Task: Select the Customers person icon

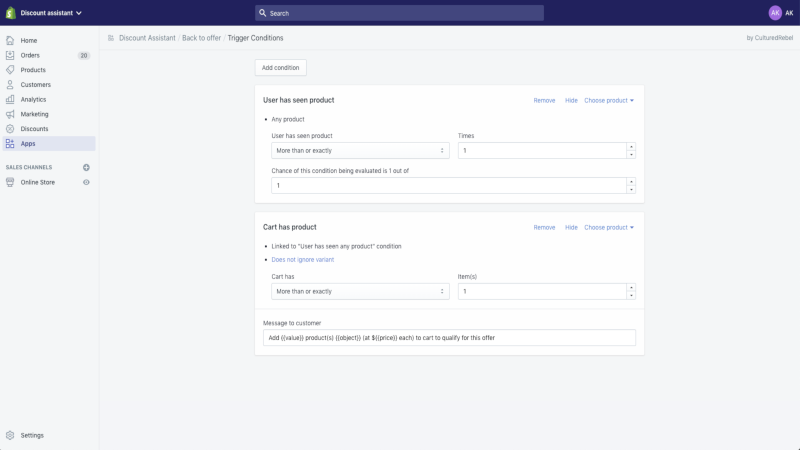Action: tap(10, 85)
